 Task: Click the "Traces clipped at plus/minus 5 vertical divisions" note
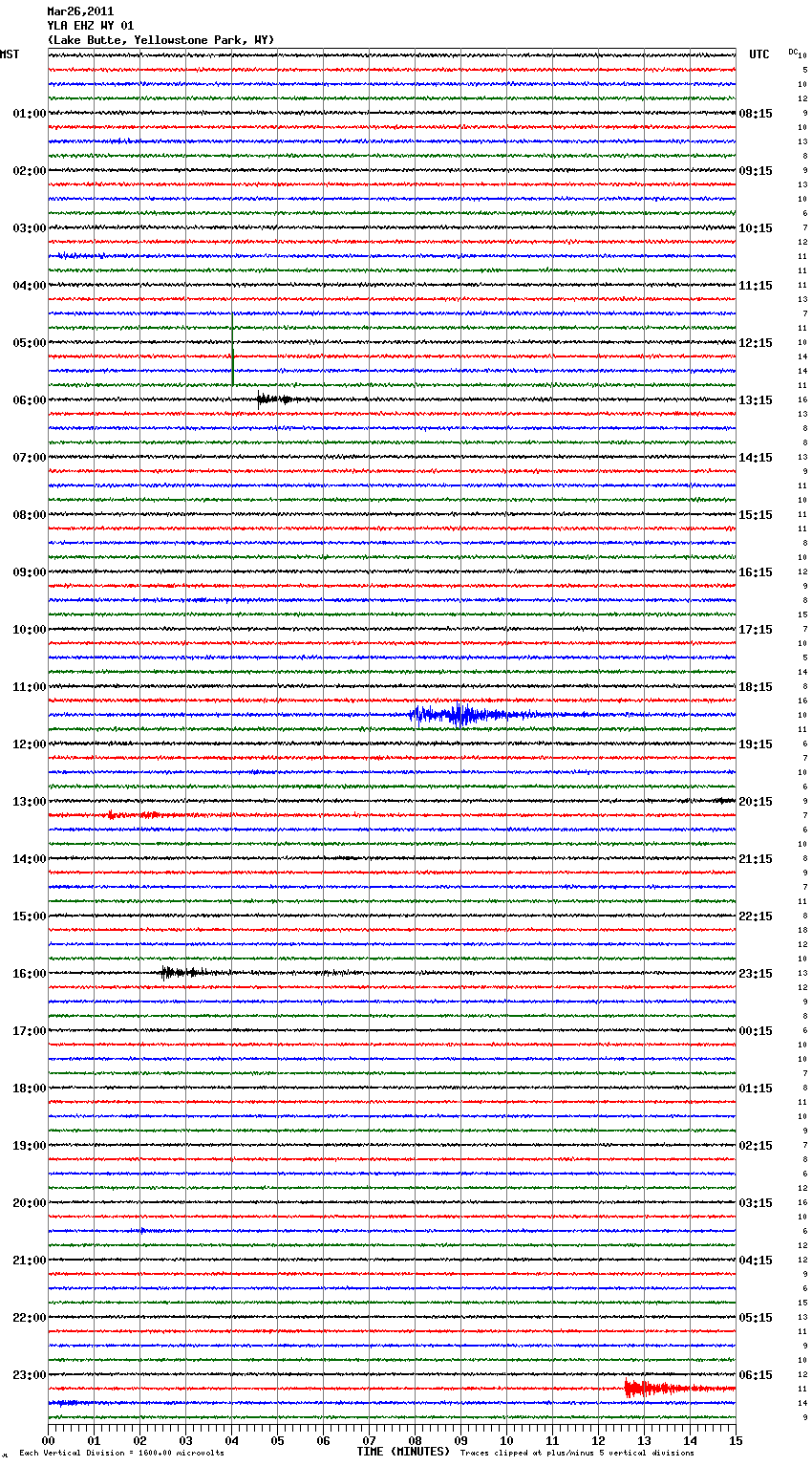click(577, 1453)
